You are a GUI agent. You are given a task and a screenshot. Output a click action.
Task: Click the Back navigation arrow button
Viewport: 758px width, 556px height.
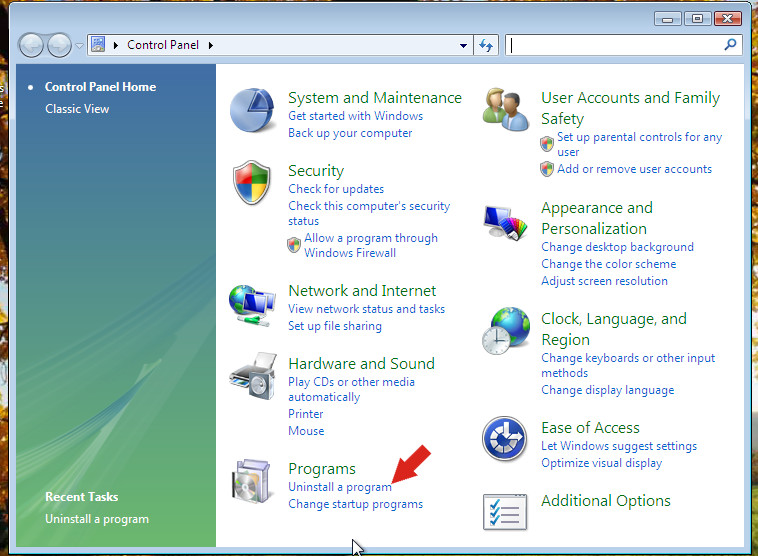click(31, 45)
